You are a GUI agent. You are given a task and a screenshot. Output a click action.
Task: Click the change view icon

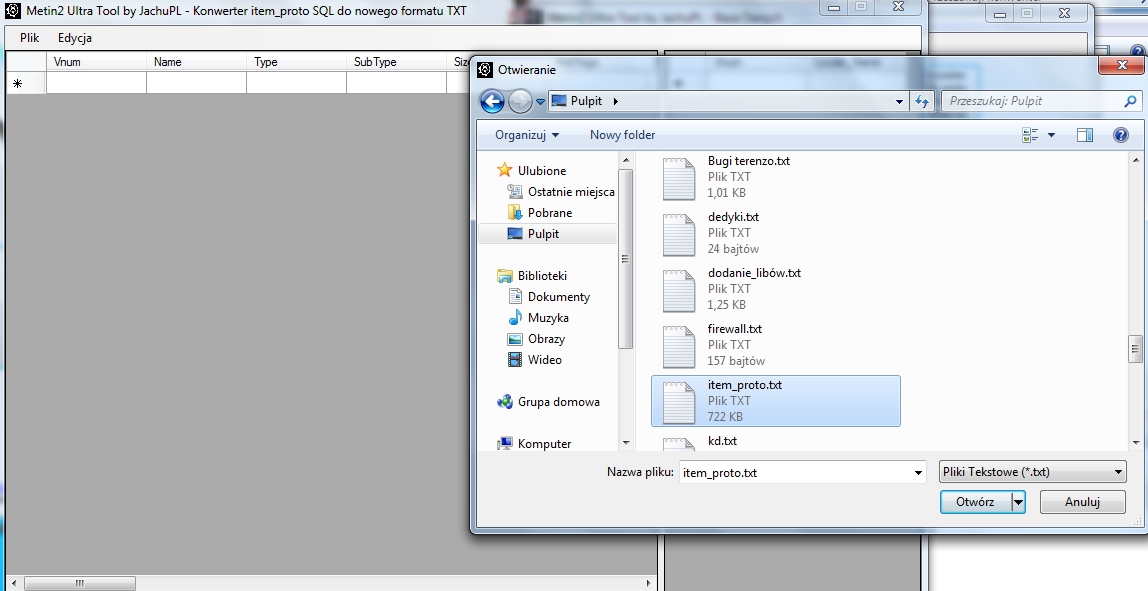click(1030, 135)
